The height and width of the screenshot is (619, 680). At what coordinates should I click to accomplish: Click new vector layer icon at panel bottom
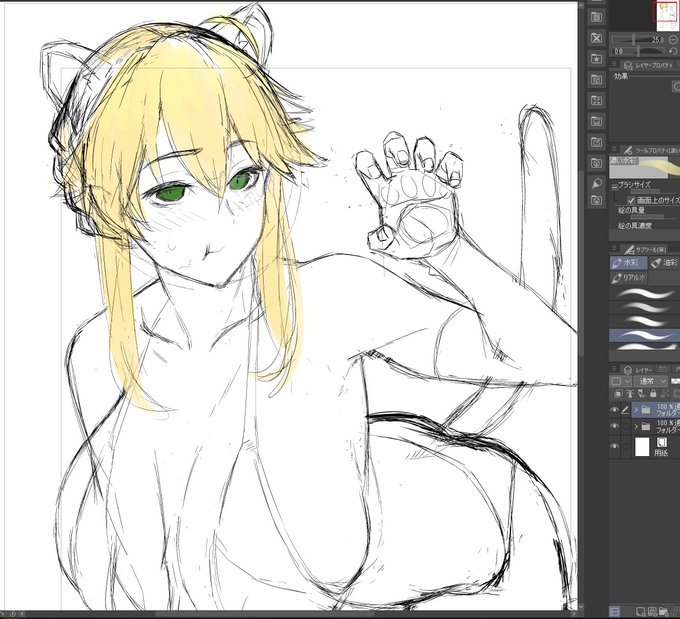(x=652, y=612)
